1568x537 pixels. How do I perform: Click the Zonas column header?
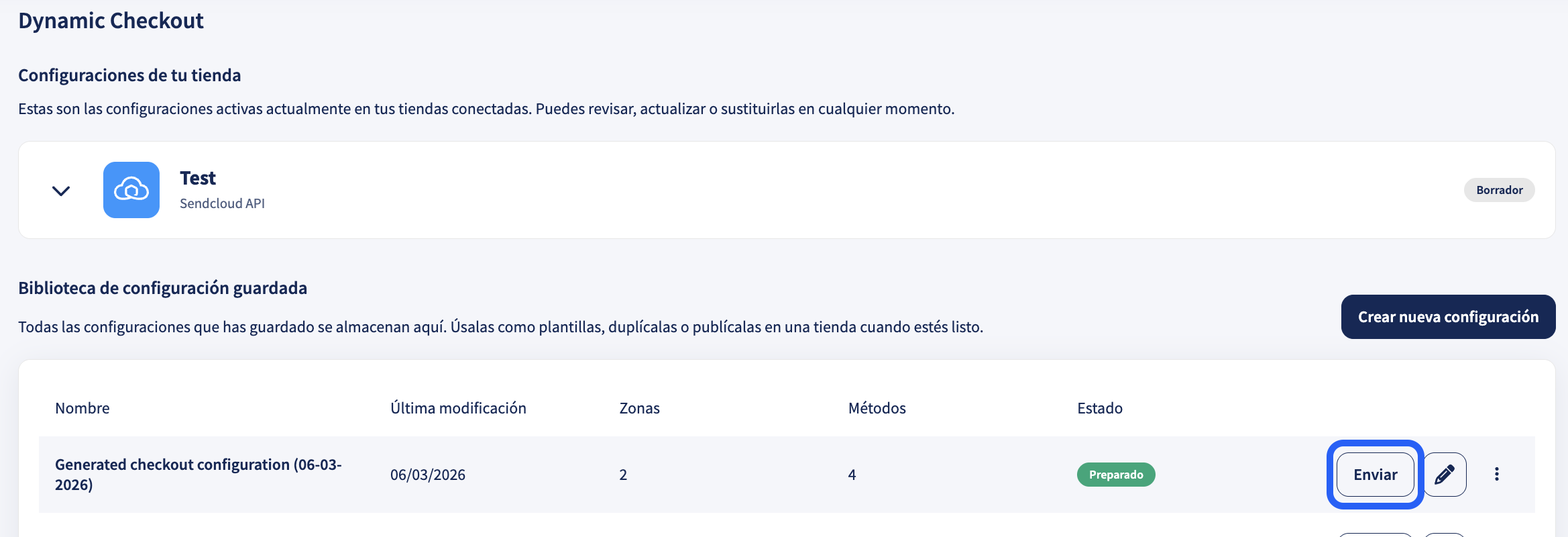click(x=639, y=408)
